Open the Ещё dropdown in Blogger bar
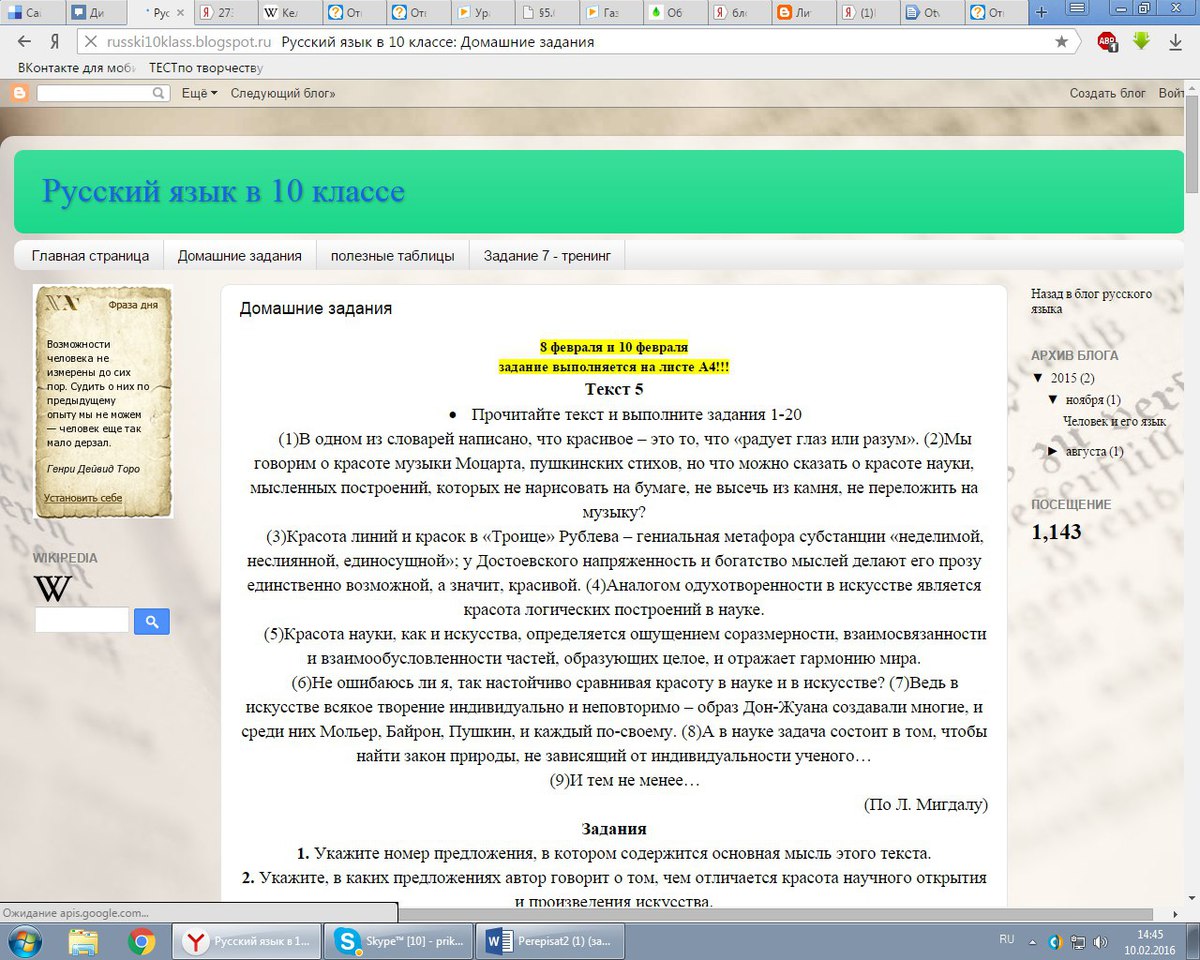Viewport: 1200px width, 960px height. tap(199, 93)
